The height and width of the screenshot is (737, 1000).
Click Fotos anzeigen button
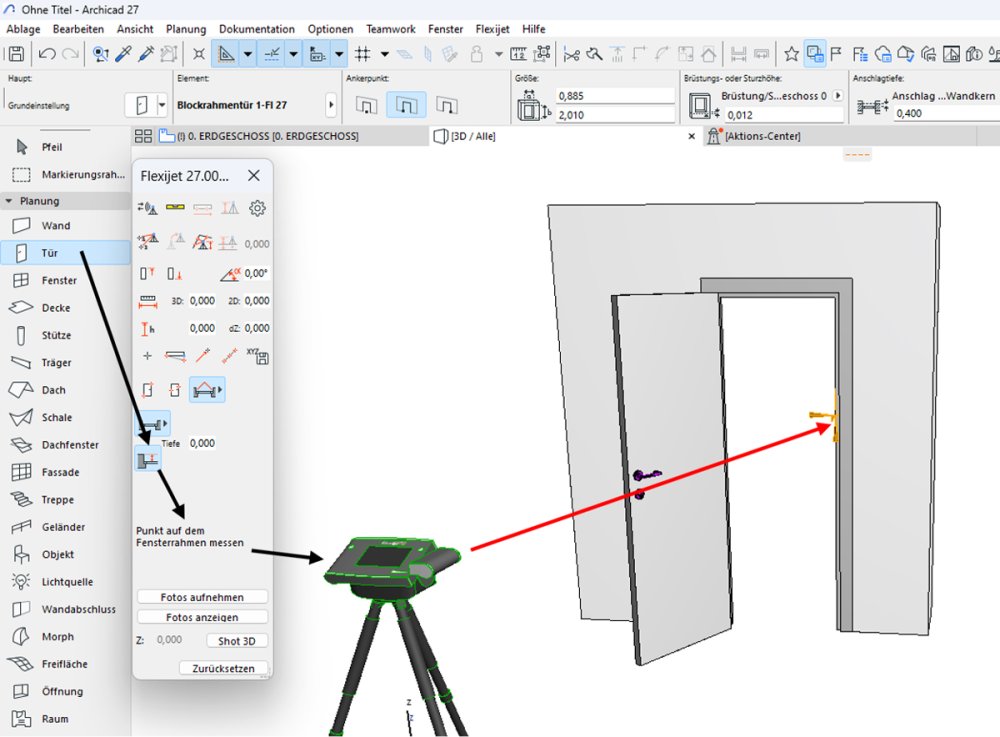point(202,618)
